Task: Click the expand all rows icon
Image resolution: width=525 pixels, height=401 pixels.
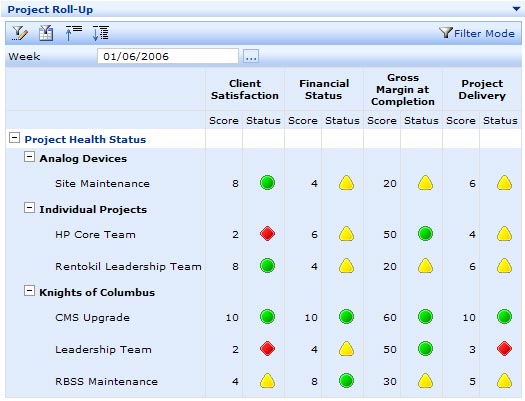Action: 100,33
